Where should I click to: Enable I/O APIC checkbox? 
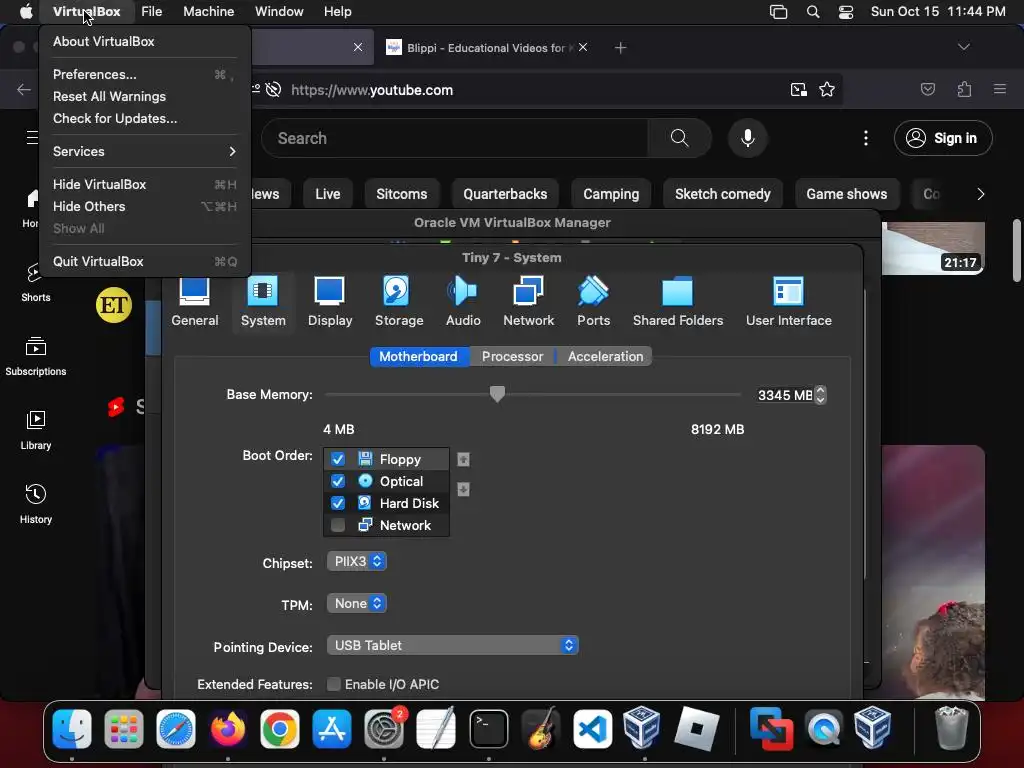pos(334,684)
